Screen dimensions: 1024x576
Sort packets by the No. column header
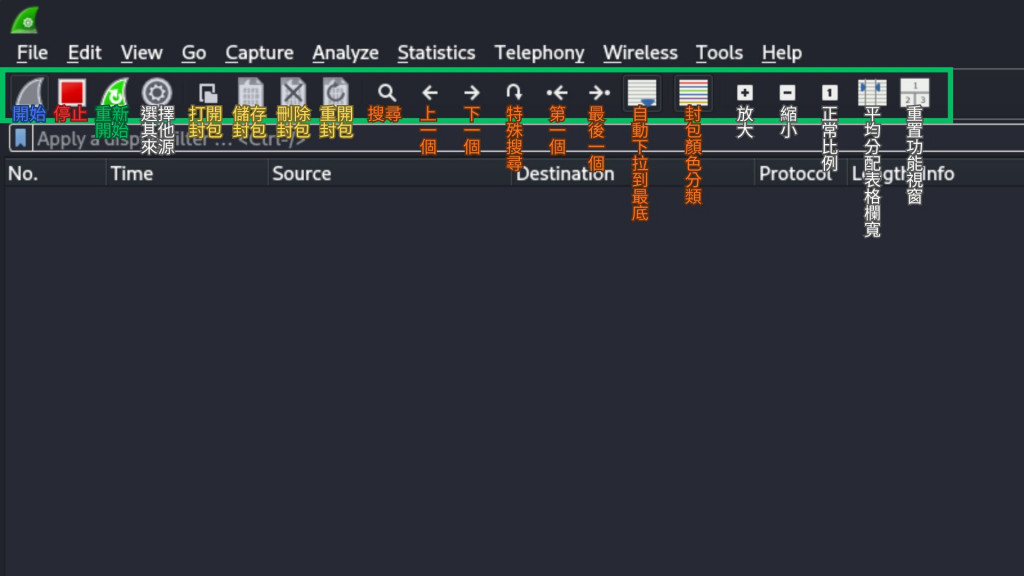(x=56, y=174)
